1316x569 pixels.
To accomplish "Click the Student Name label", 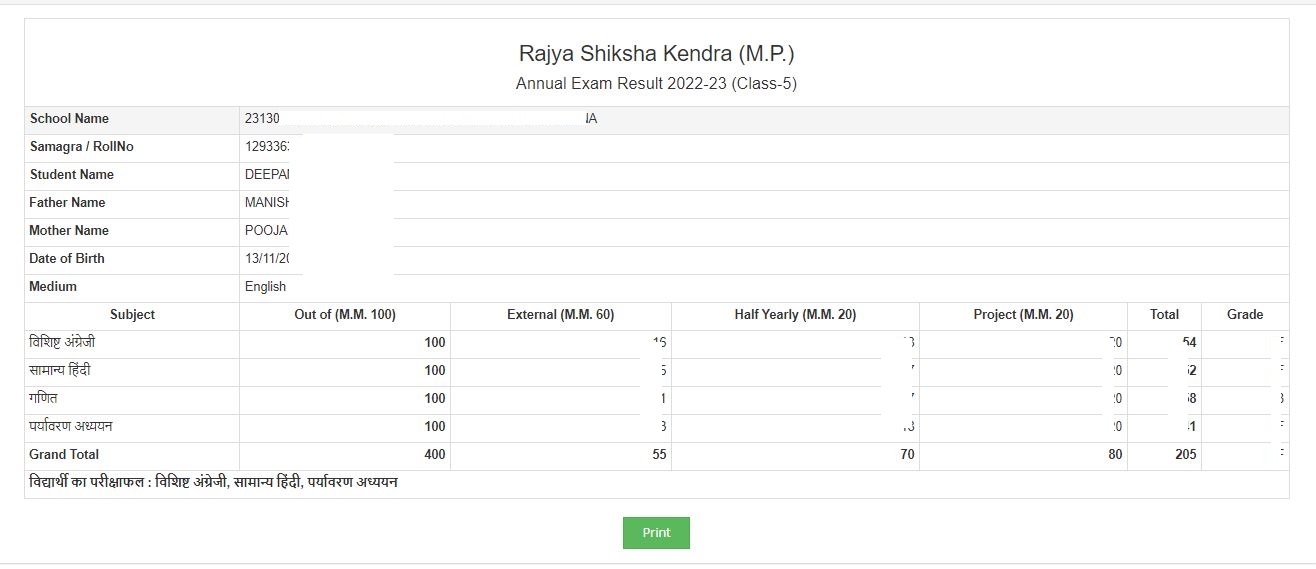I will coord(72,175).
